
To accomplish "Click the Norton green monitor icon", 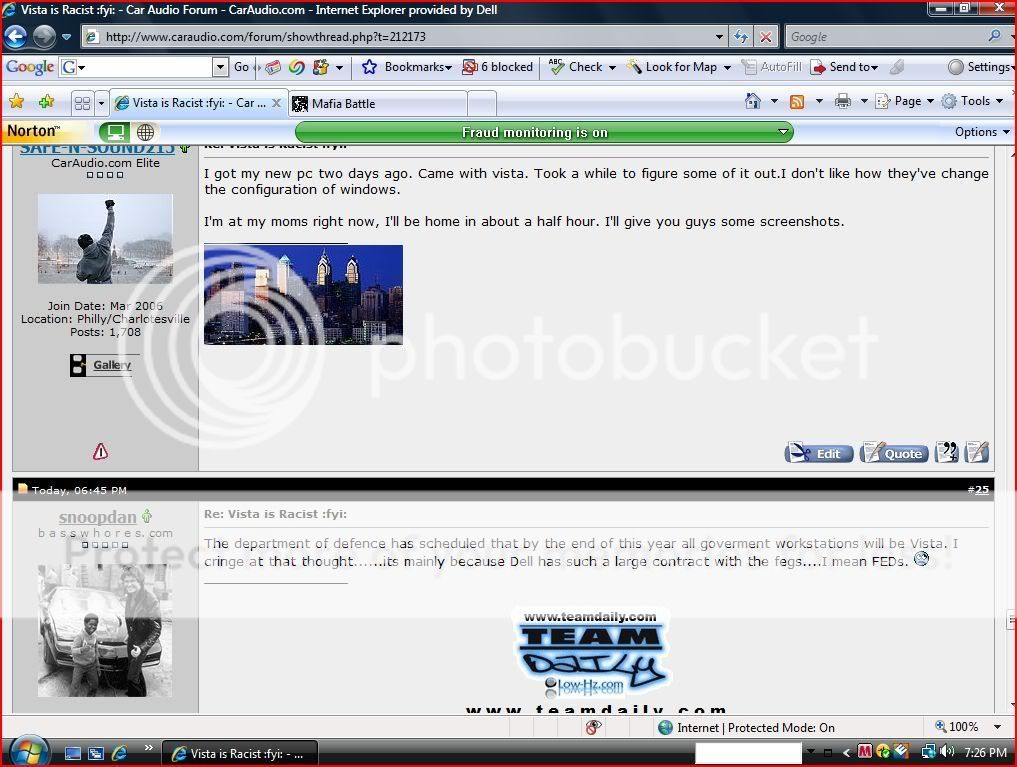I will pyautogui.click(x=115, y=132).
